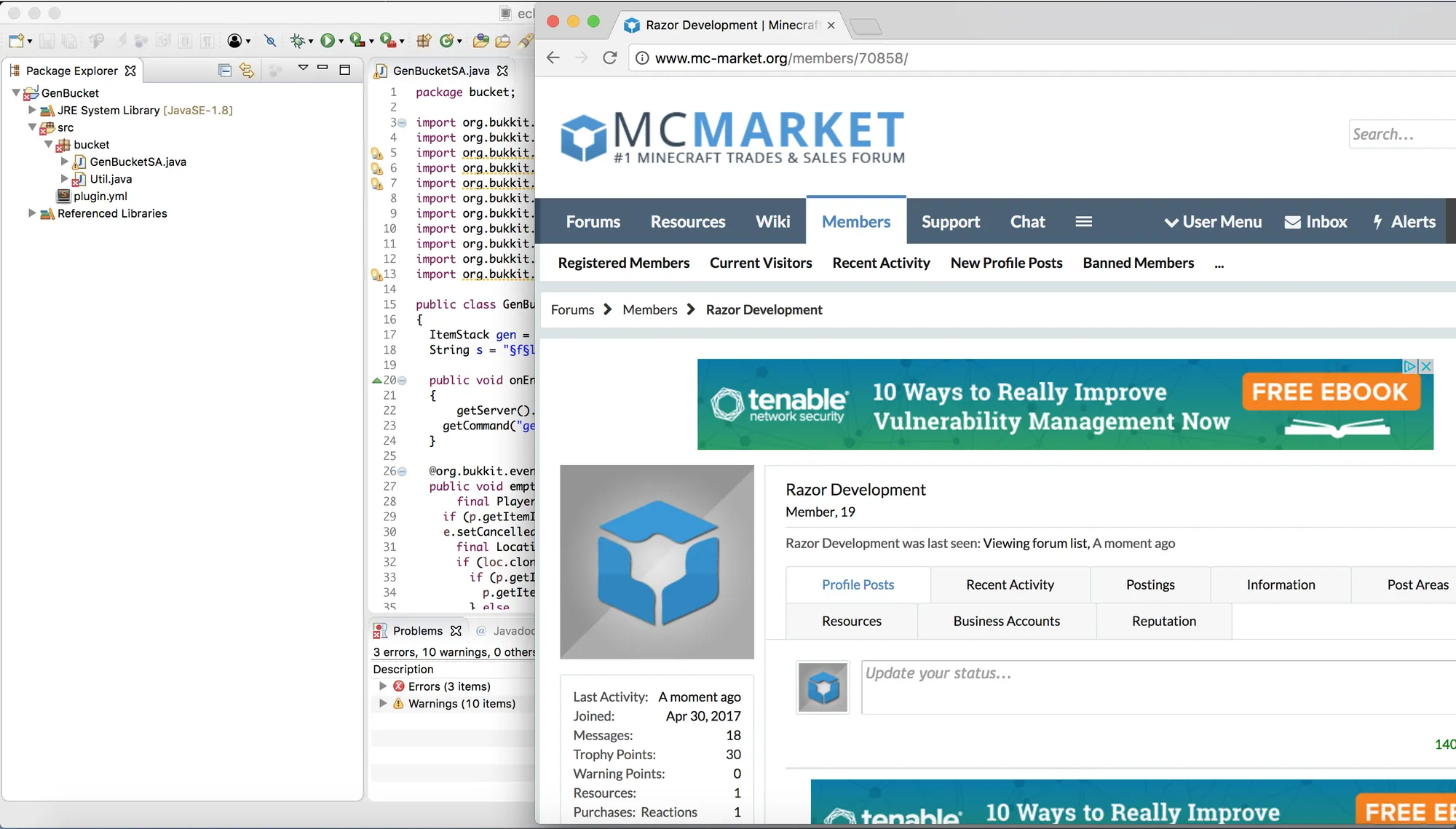
Task: Open the Package Explorer view menu dropdown
Action: point(303,68)
